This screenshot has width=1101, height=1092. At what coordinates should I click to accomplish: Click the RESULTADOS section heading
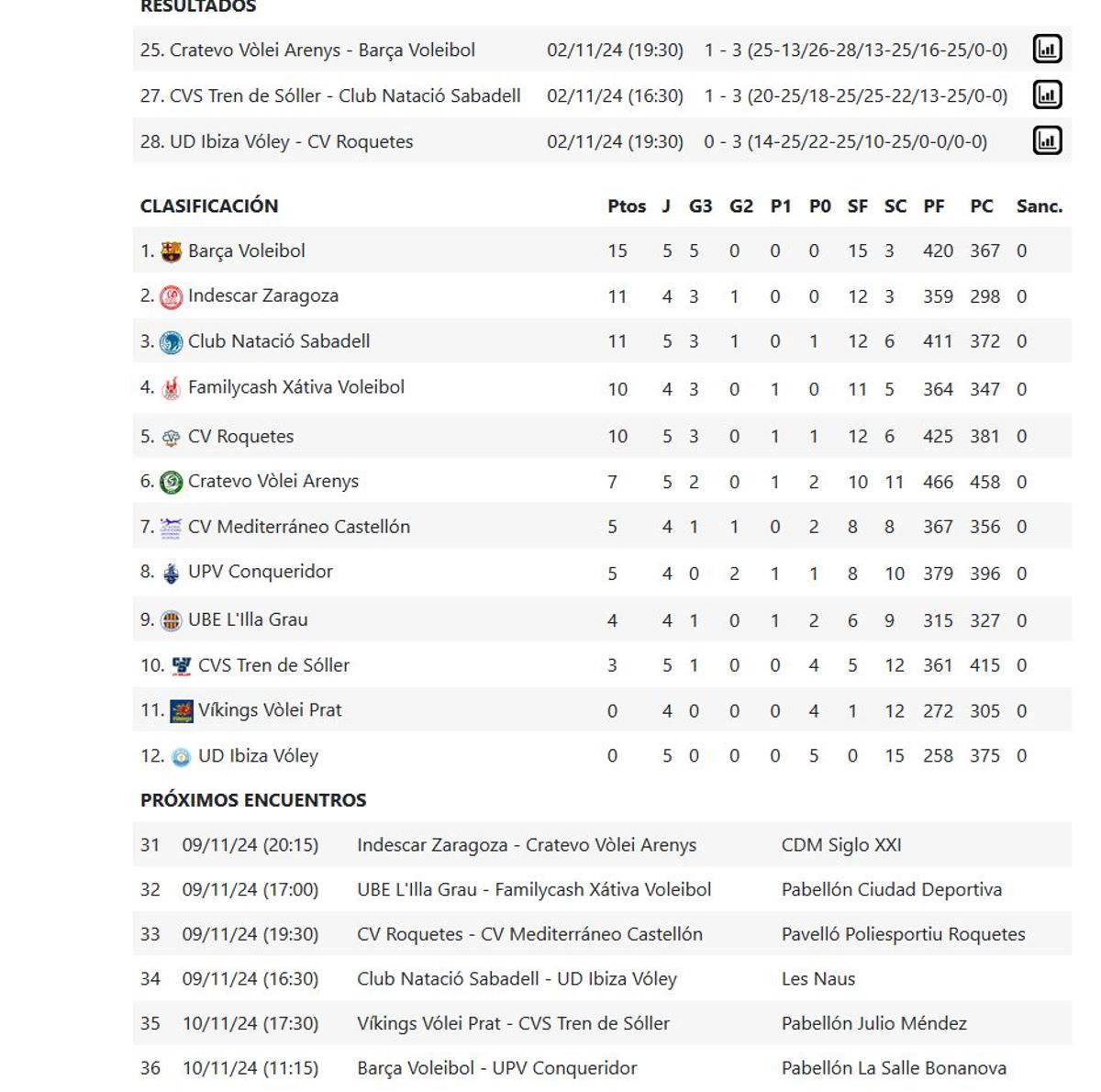pyautogui.click(x=198, y=7)
